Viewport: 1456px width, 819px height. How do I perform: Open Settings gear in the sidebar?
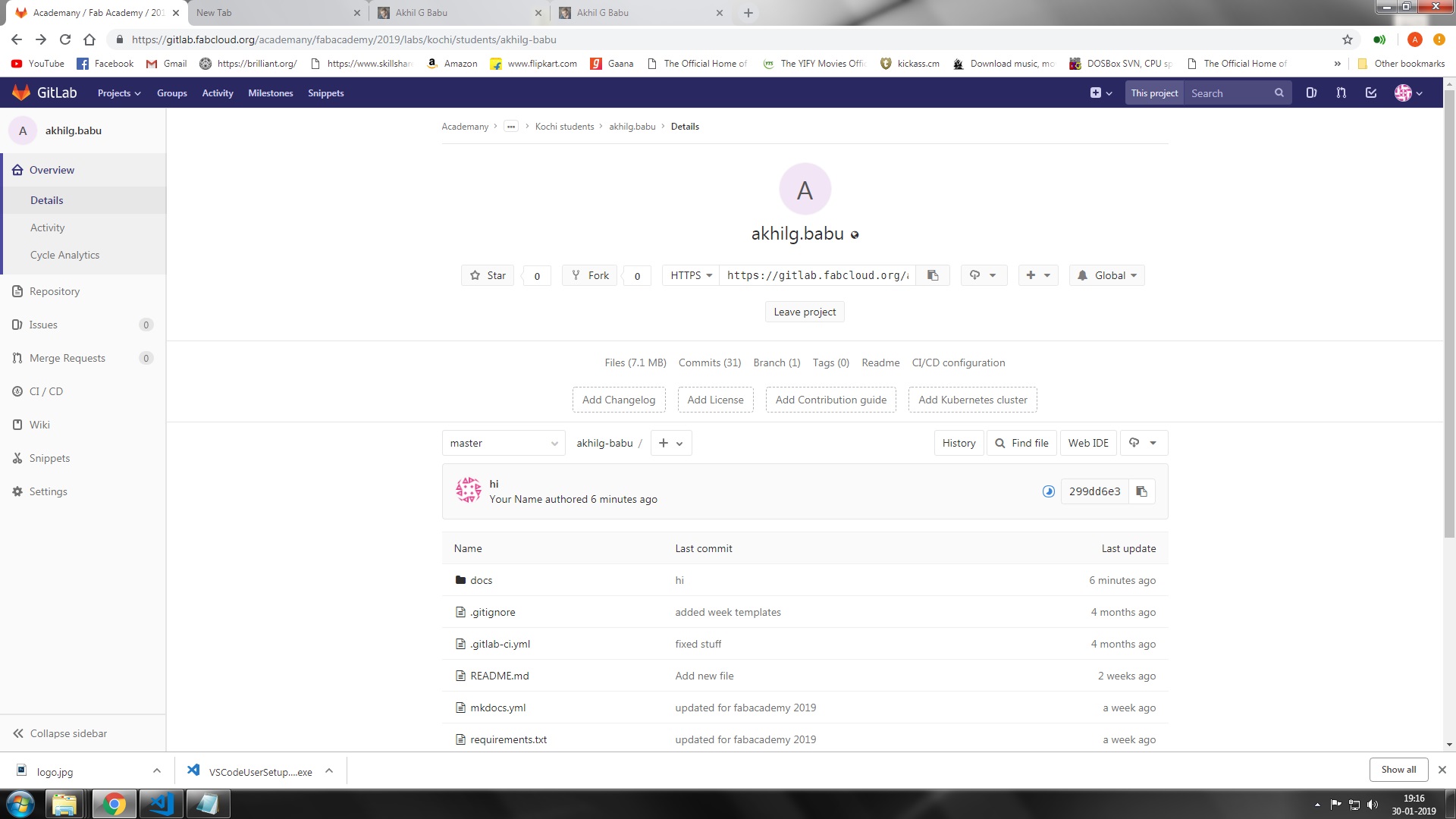coord(48,491)
